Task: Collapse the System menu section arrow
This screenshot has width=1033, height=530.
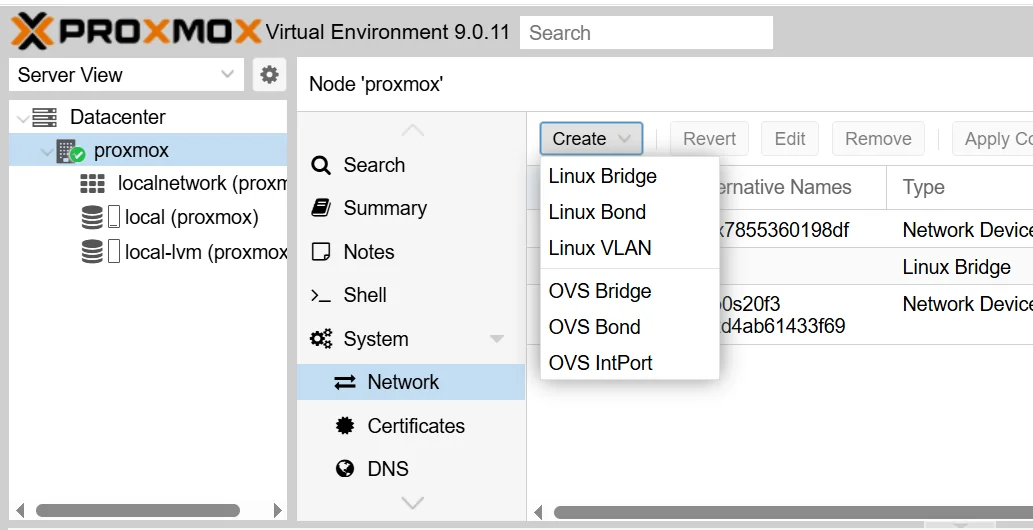Action: pyautogui.click(x=497, y=339)
